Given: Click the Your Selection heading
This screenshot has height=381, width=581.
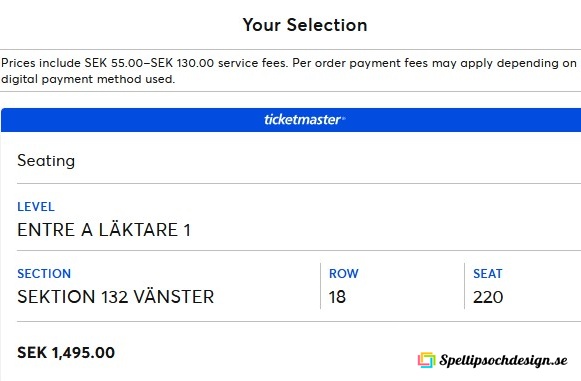Looking at the screenshot, I should (x=305, y=25).
